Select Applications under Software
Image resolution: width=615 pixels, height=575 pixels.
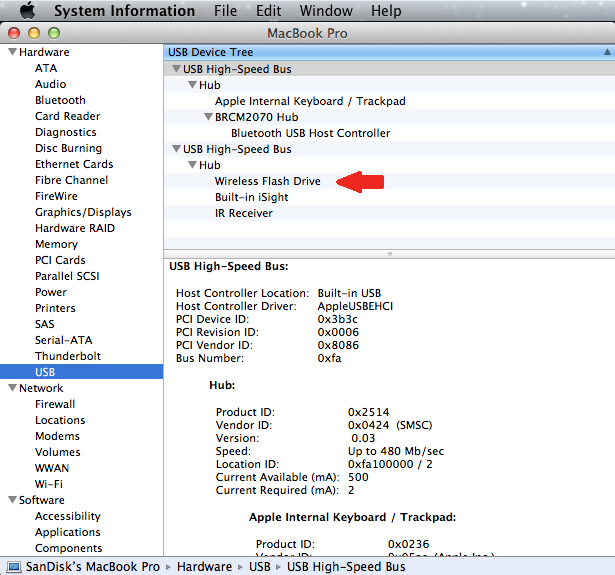click(67, 532)
